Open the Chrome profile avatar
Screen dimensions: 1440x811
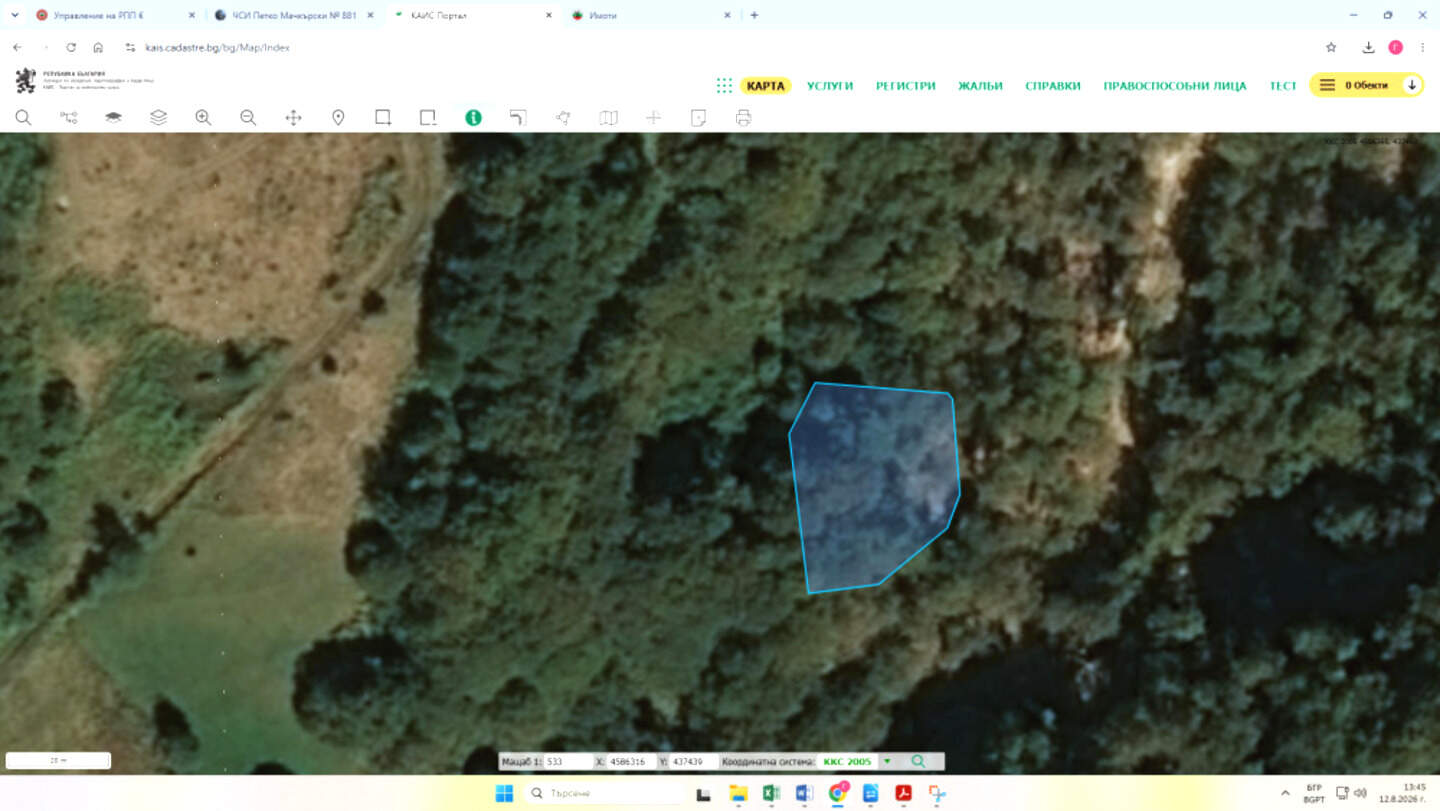click(1395, 47)
